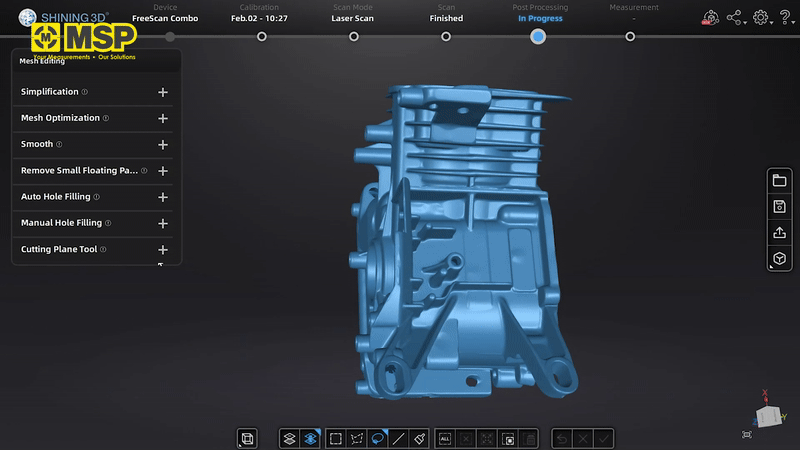Expand the Cutting Plane Tool section
Screen dimensions: 800x450
[x=163, y=249]
